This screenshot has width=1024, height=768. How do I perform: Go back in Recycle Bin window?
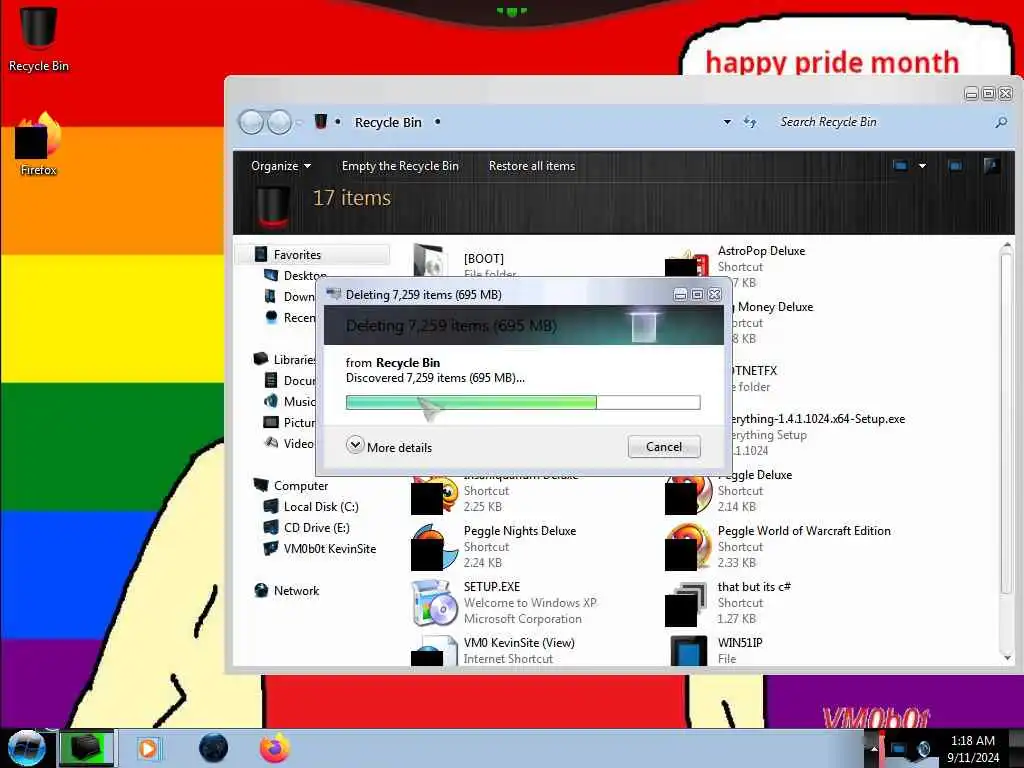pos(251,122)
